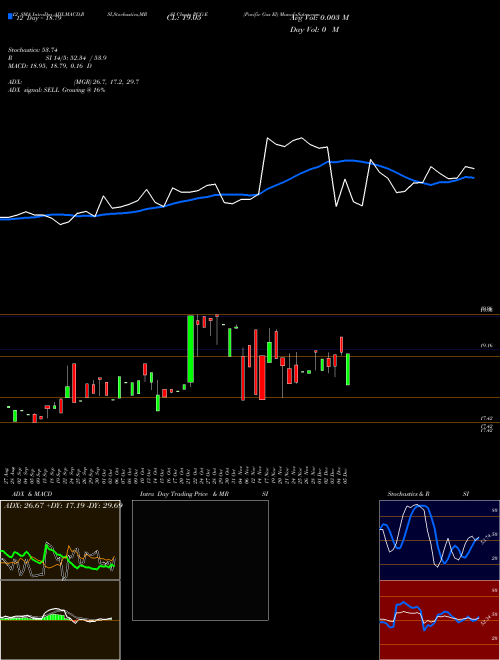
Task: Click the tall green breakout candlestick
Action: point(191,349)
